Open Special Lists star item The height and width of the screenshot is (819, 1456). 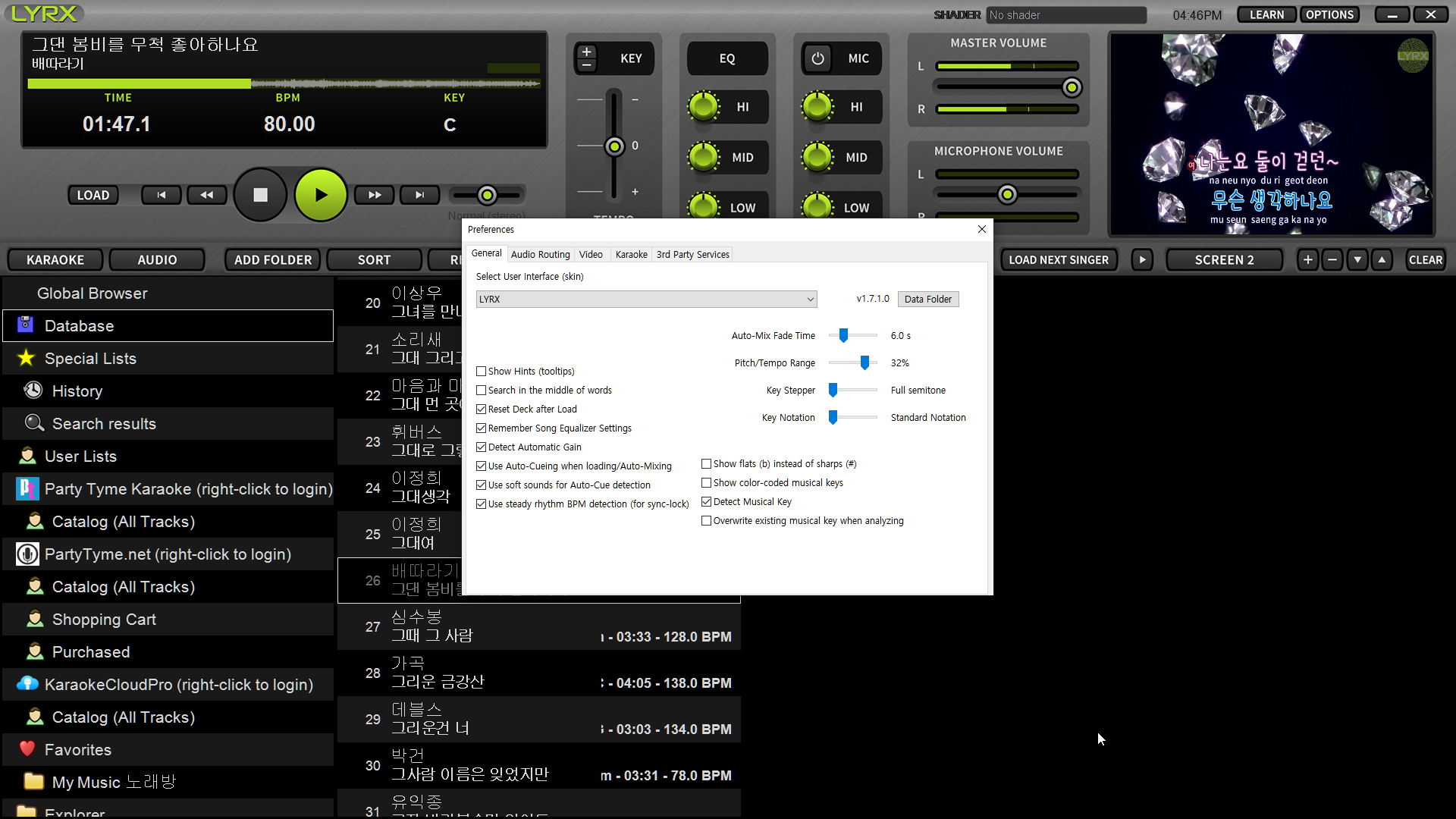[168, 359]
